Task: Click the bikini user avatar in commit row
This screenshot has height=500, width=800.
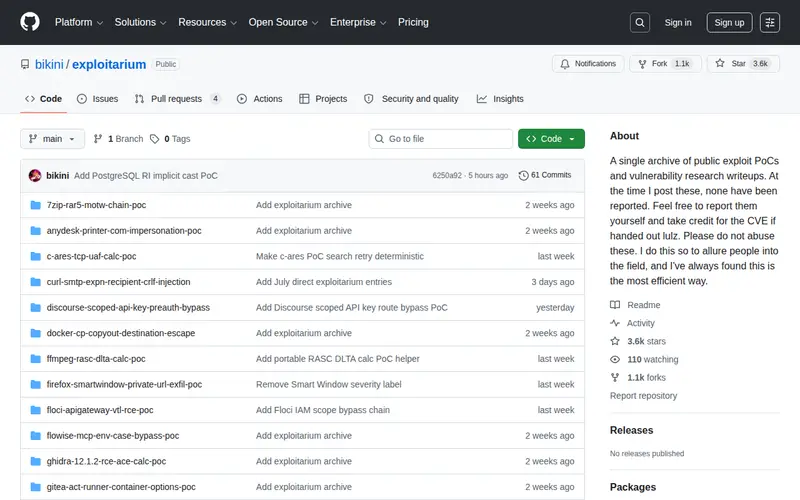Action: pyautogui.click(x=35, y=176)
